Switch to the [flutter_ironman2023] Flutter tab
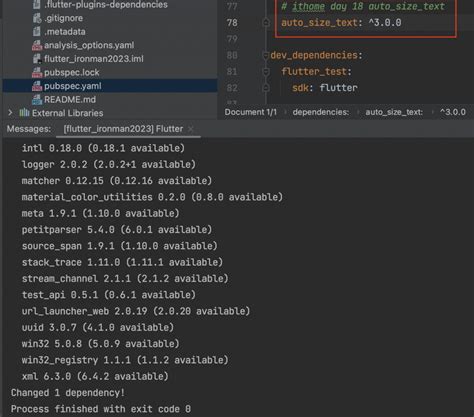 123,129
